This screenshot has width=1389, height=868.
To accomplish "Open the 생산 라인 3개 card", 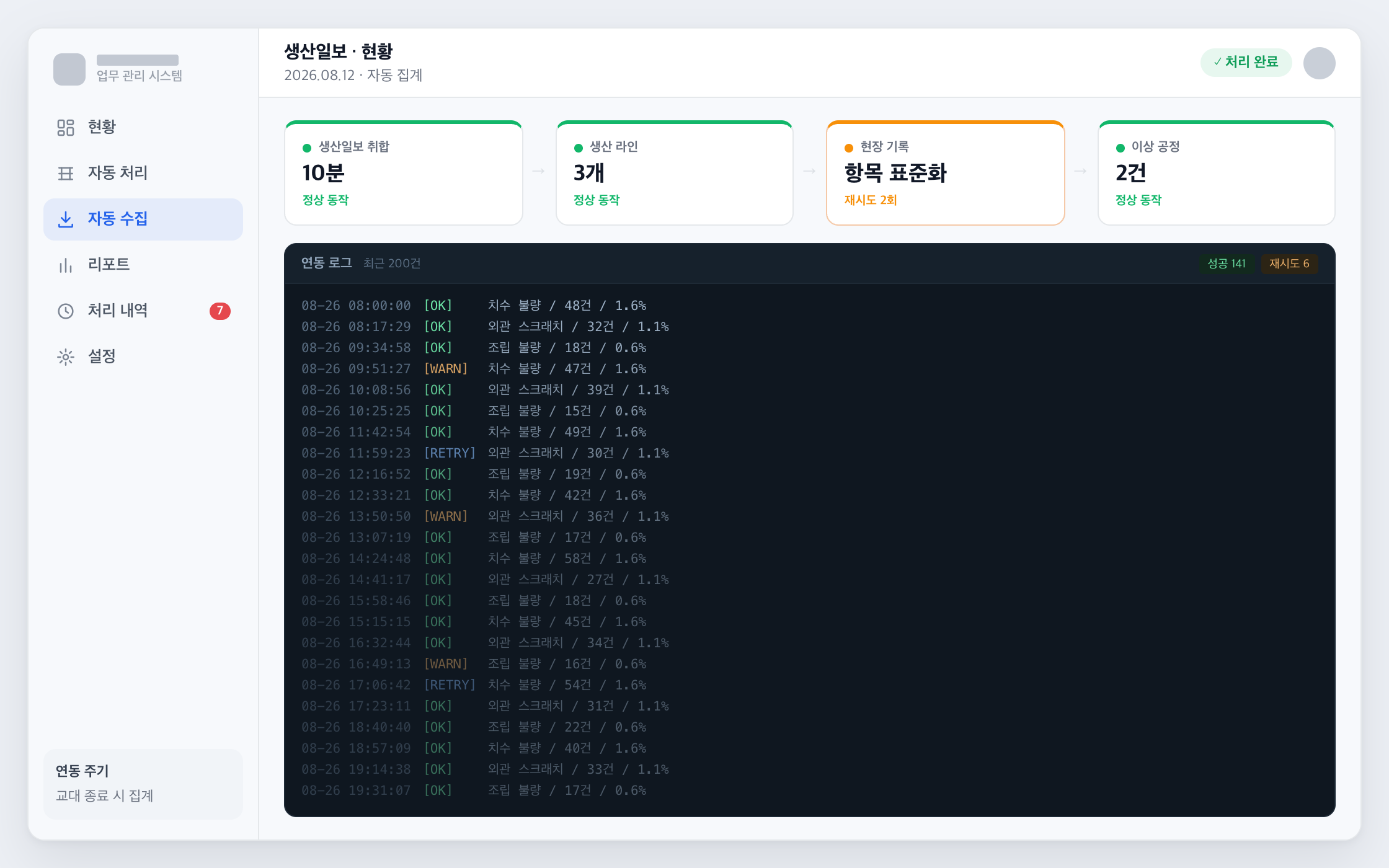I will pyautogui.click(x=675, y=173).
